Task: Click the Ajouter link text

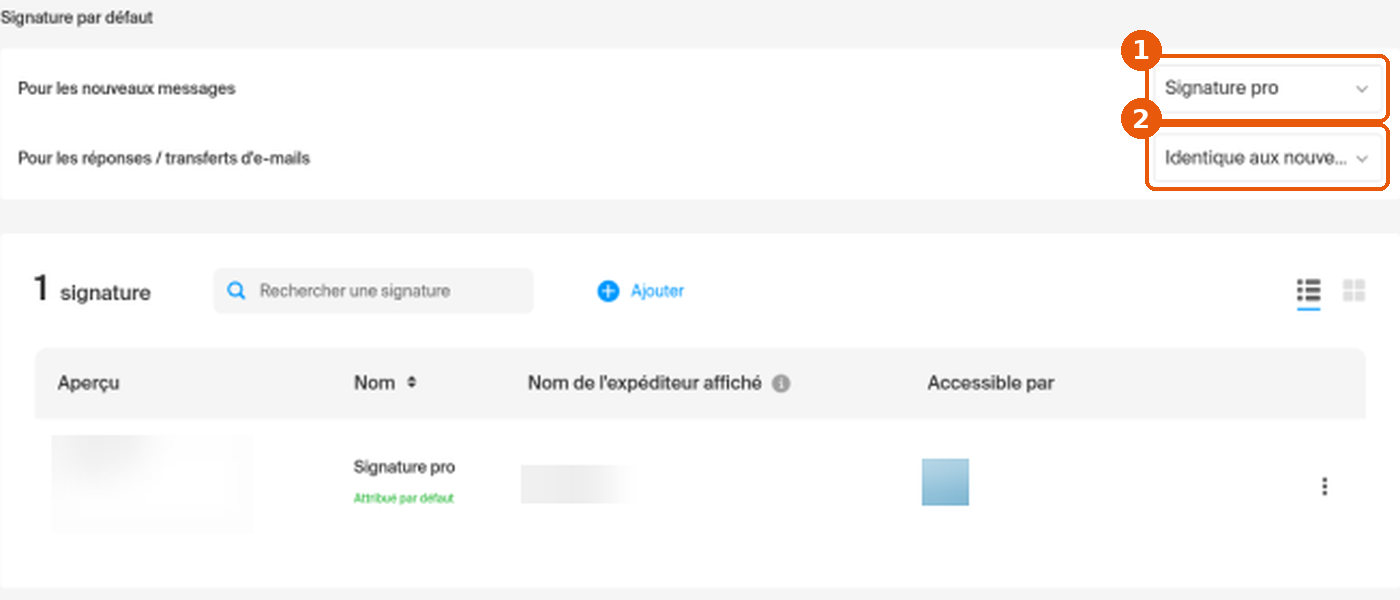Action: 657,291
